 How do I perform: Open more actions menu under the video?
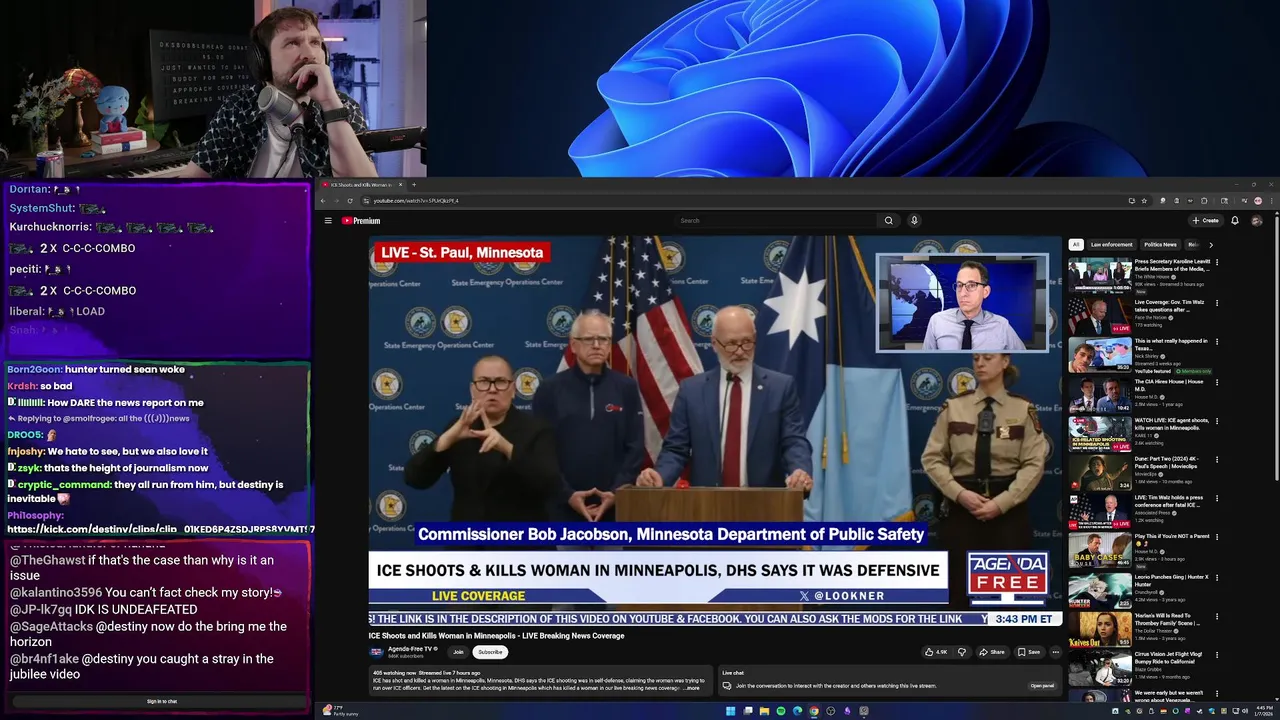pyautogui.click(x=1055, y=652)
